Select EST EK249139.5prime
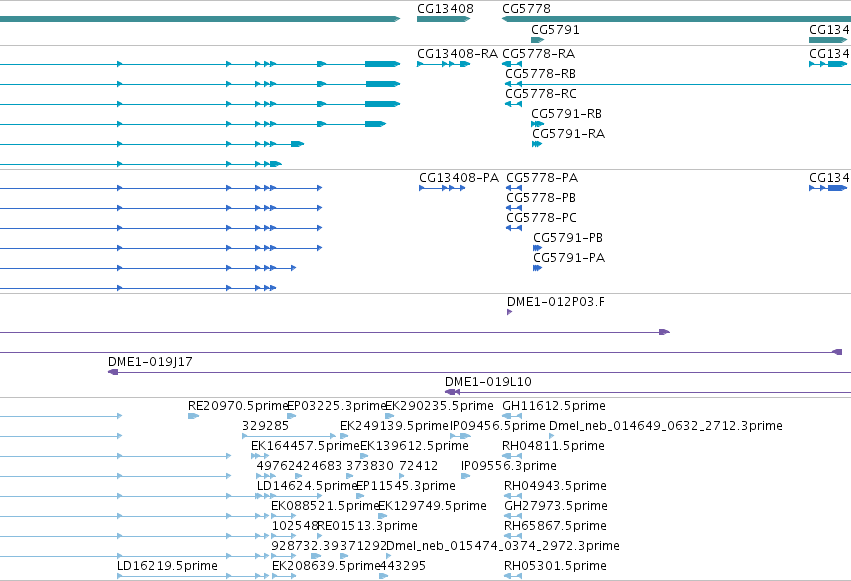Image resolution: width=851 pixels, height=581 pixels. click(x=394, y=426)
